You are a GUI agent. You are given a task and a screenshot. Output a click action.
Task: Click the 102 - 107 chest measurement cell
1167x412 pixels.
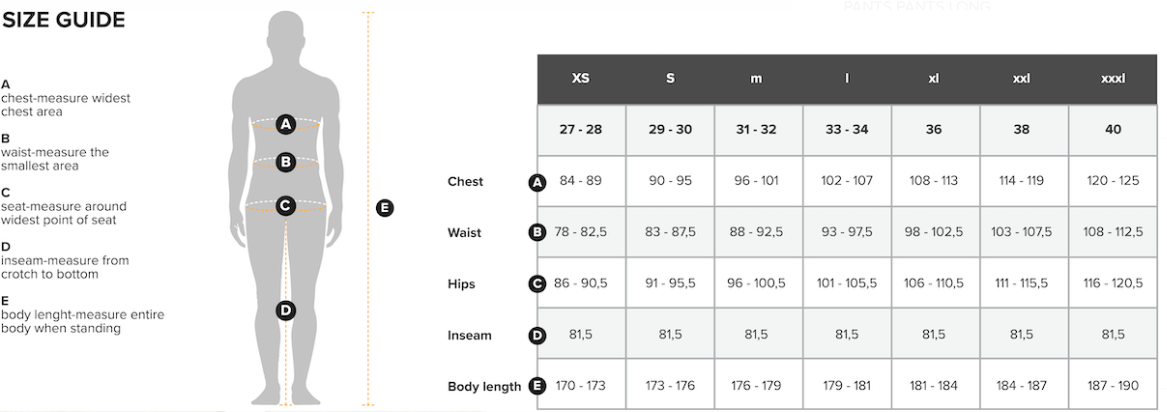coord(847,182)
